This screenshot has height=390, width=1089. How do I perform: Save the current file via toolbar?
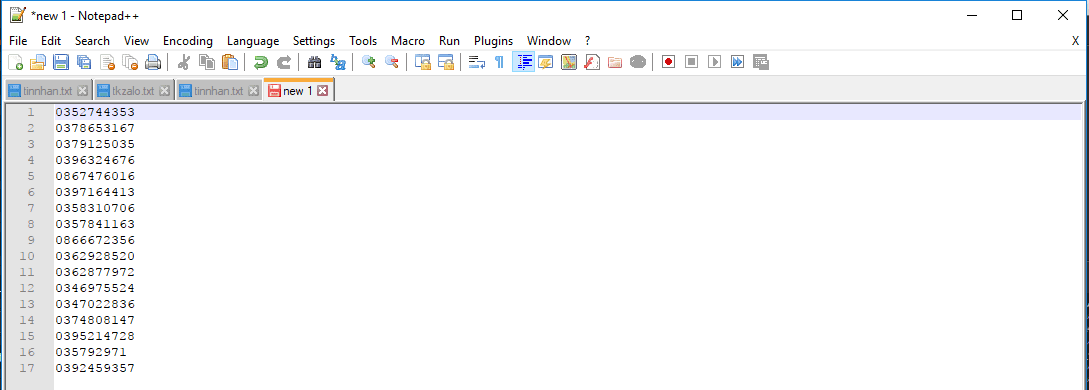point(60,62)
